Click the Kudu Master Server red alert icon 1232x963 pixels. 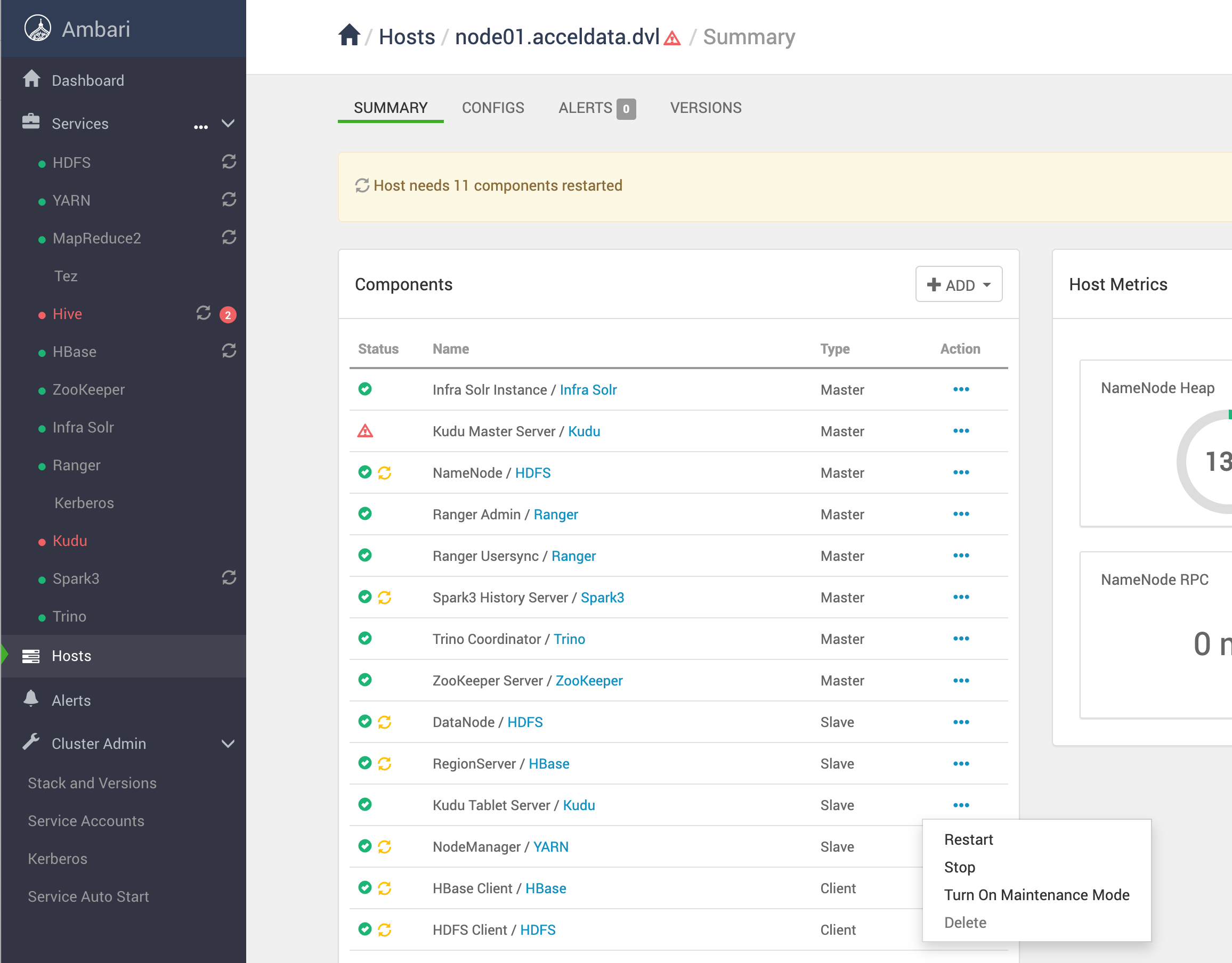(x=365, y=431)
